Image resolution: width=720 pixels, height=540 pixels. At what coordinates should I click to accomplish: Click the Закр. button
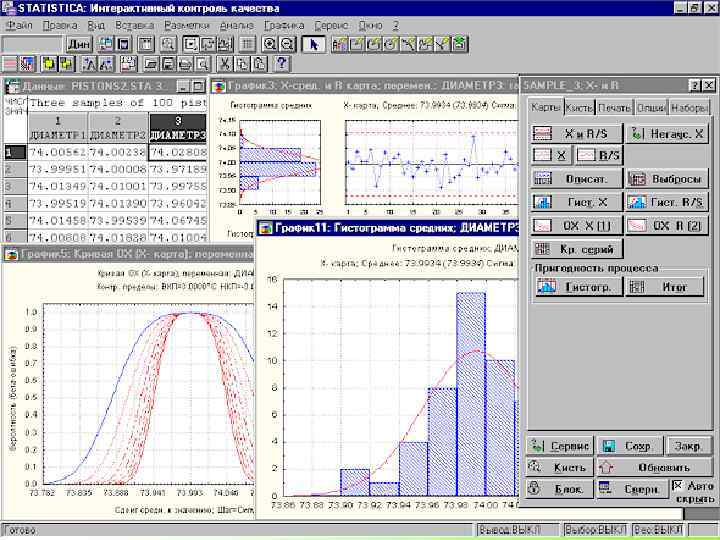pyautogui.click(x=689, y=446)
